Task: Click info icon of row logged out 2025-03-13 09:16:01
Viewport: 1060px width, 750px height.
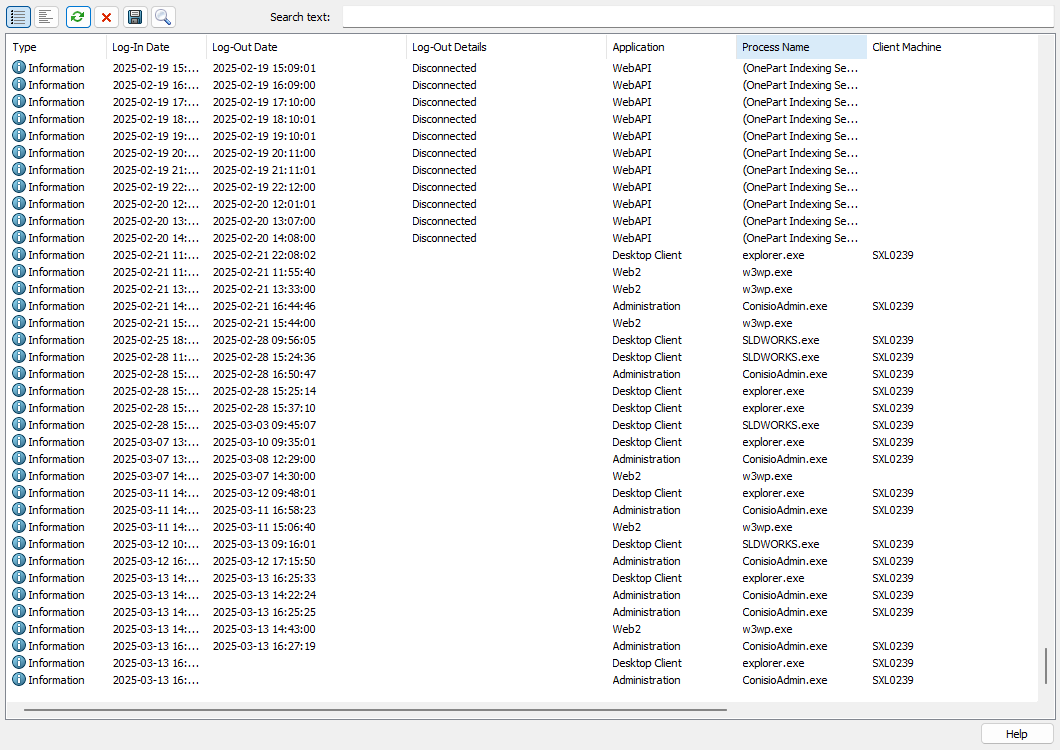Action: click(x=19, y=544)
